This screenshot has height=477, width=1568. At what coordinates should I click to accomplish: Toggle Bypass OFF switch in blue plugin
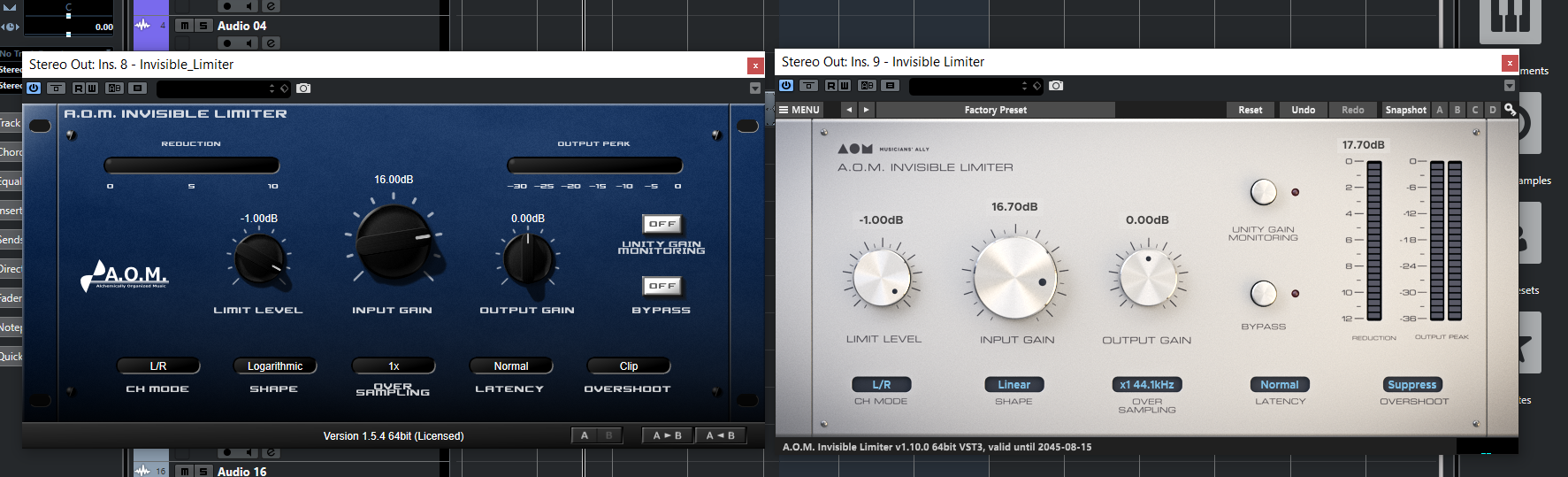click(662, 286)
